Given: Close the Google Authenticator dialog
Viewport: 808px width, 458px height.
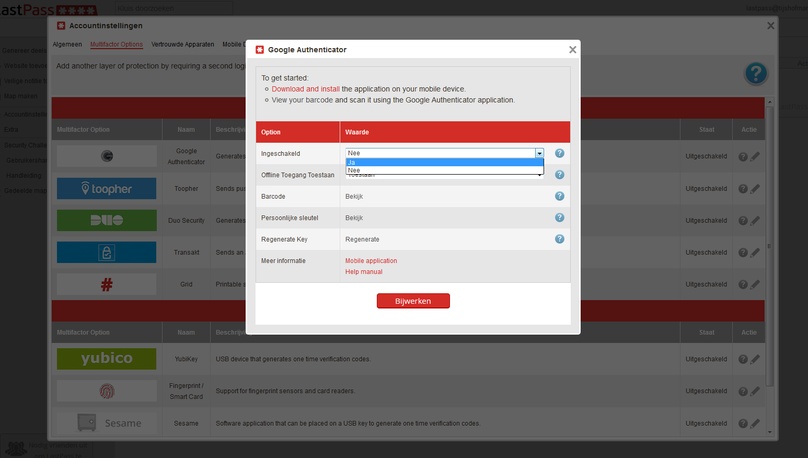Looking at the screenshot, I should (572, 49).
